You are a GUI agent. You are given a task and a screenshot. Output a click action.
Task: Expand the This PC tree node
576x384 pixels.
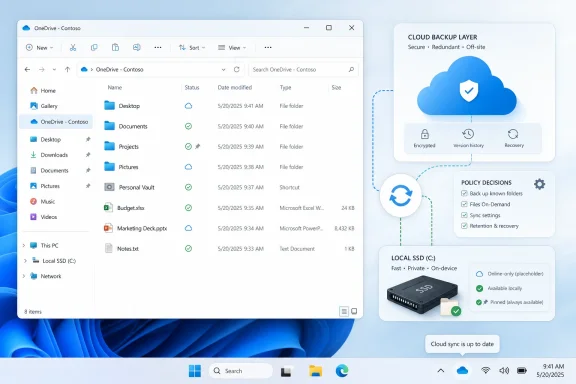(24, 245)
